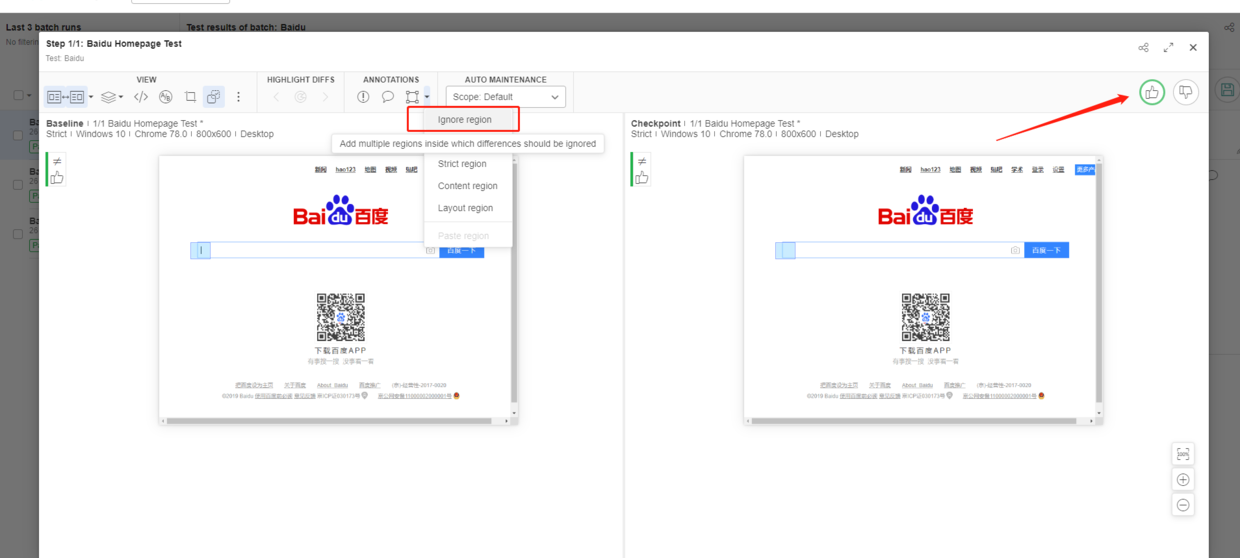Click the center highlight diffs icon

[x=300, y=97]
